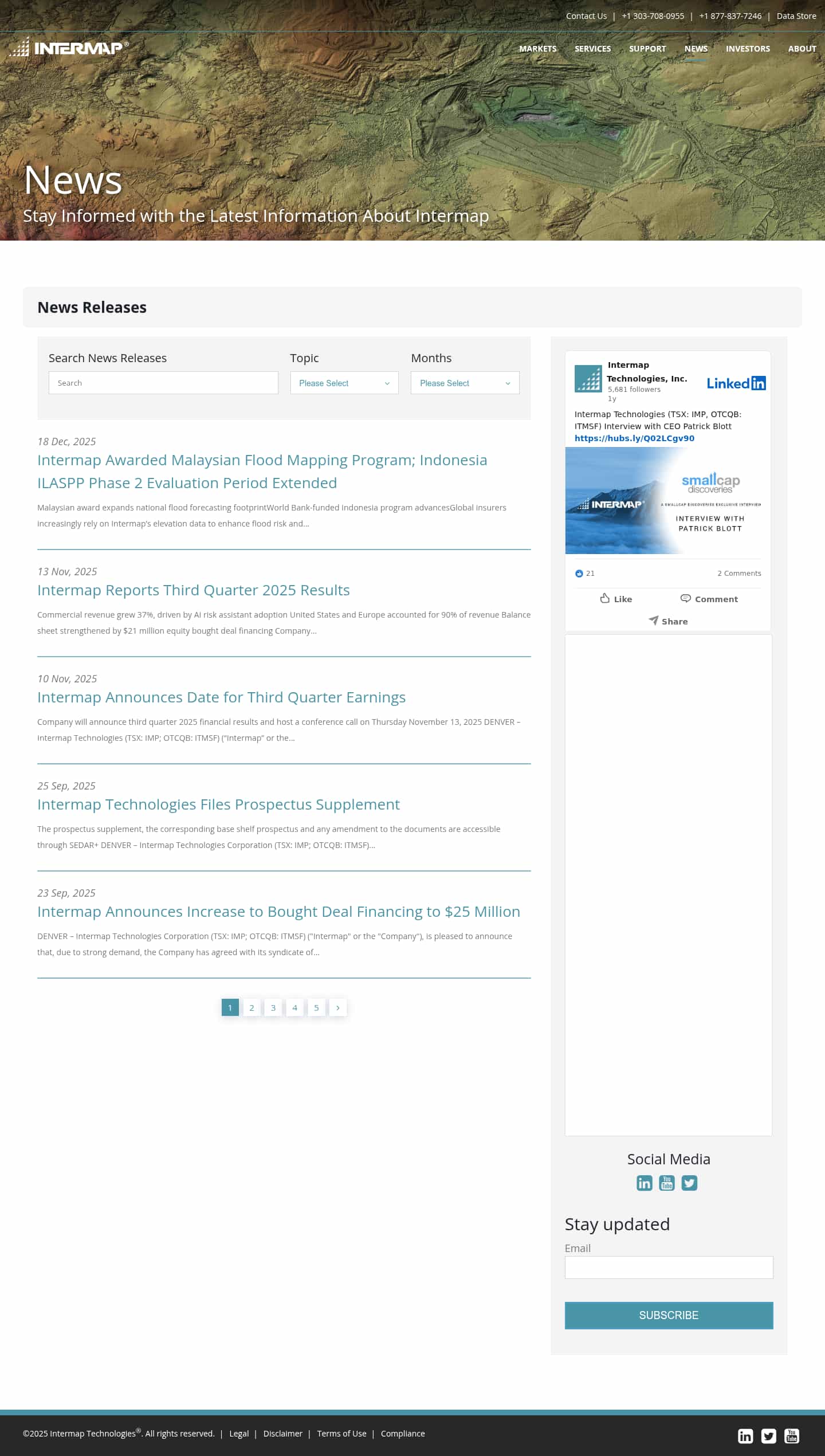Screen dimensions: 825x1456
Task: Open the Months dropdown
Action: pyautogui.click(x=465, y=383)
